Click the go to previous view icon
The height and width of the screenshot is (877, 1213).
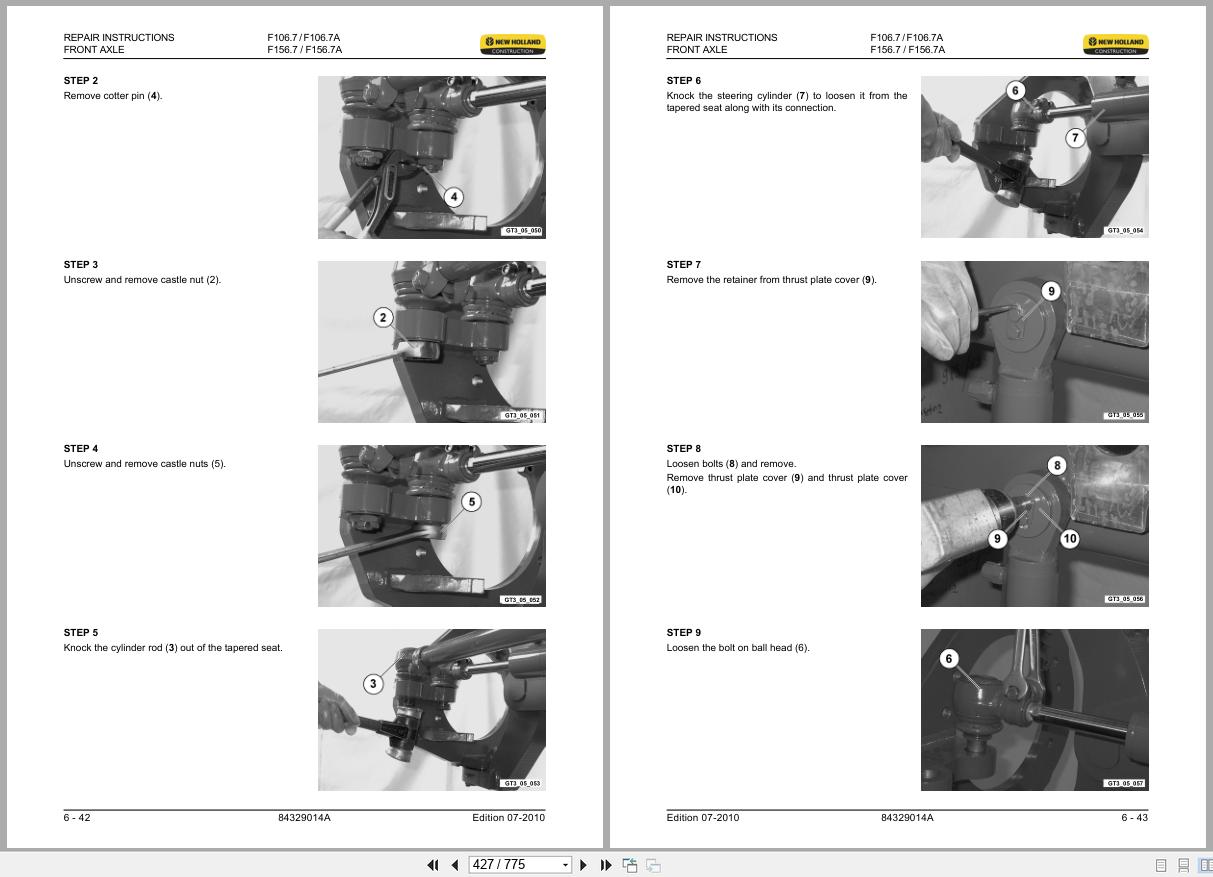(631, 865)
